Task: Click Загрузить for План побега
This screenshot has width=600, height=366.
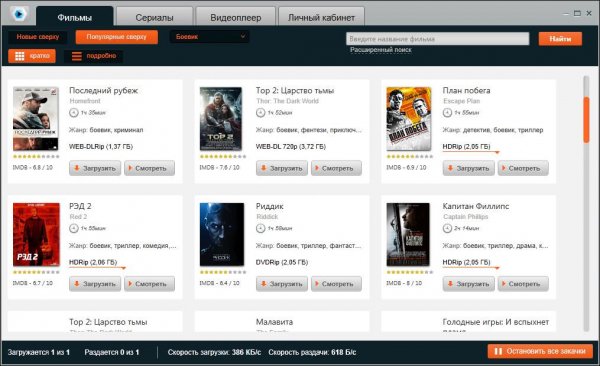Action: [468, 168]
